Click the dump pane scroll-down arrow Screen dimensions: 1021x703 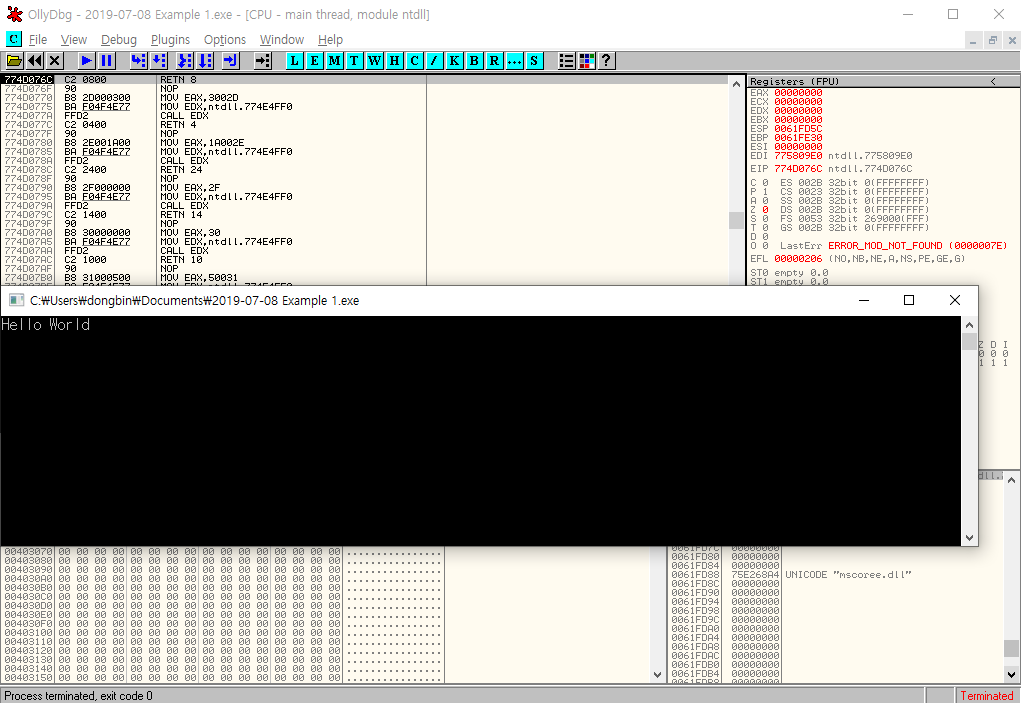[x=657, y=674]
